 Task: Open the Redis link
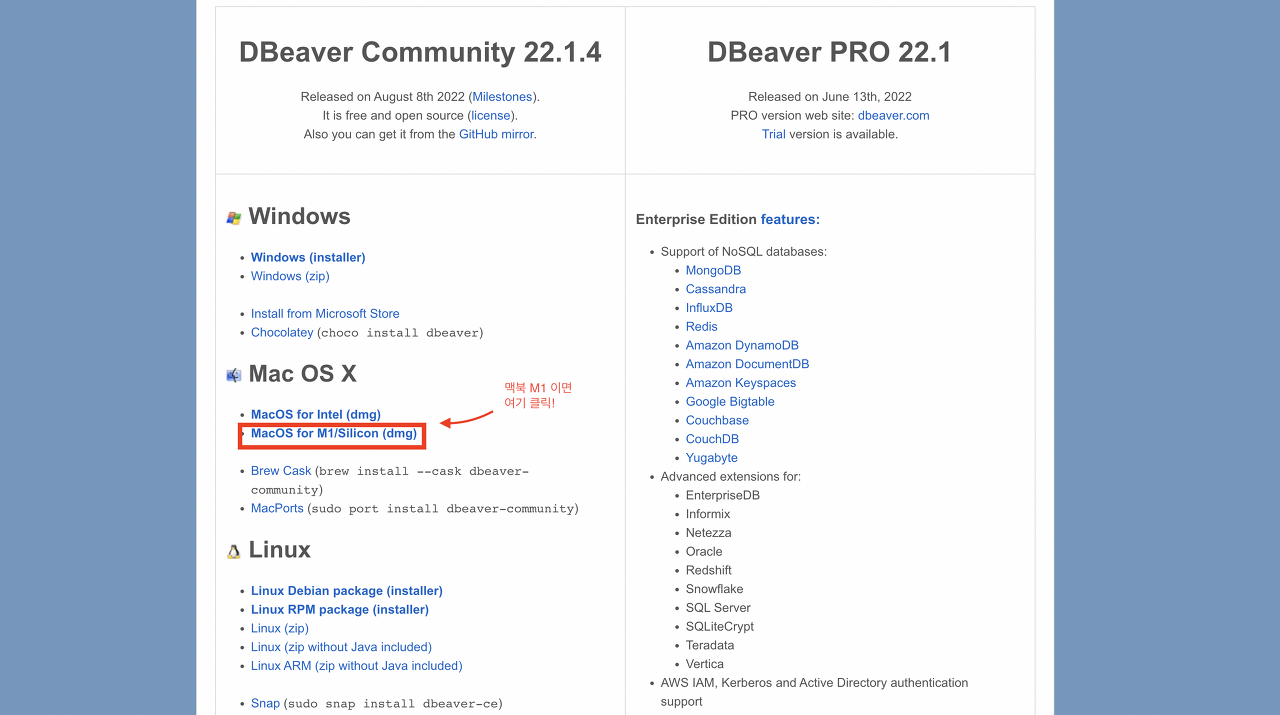point(702,327)
